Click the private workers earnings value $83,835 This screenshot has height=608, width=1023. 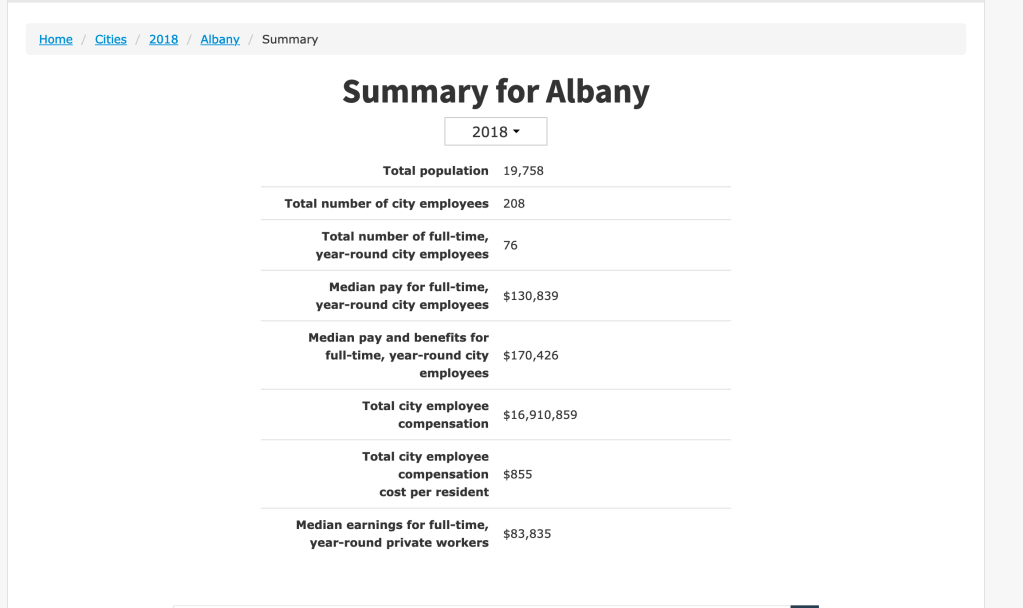coord(527,534)
